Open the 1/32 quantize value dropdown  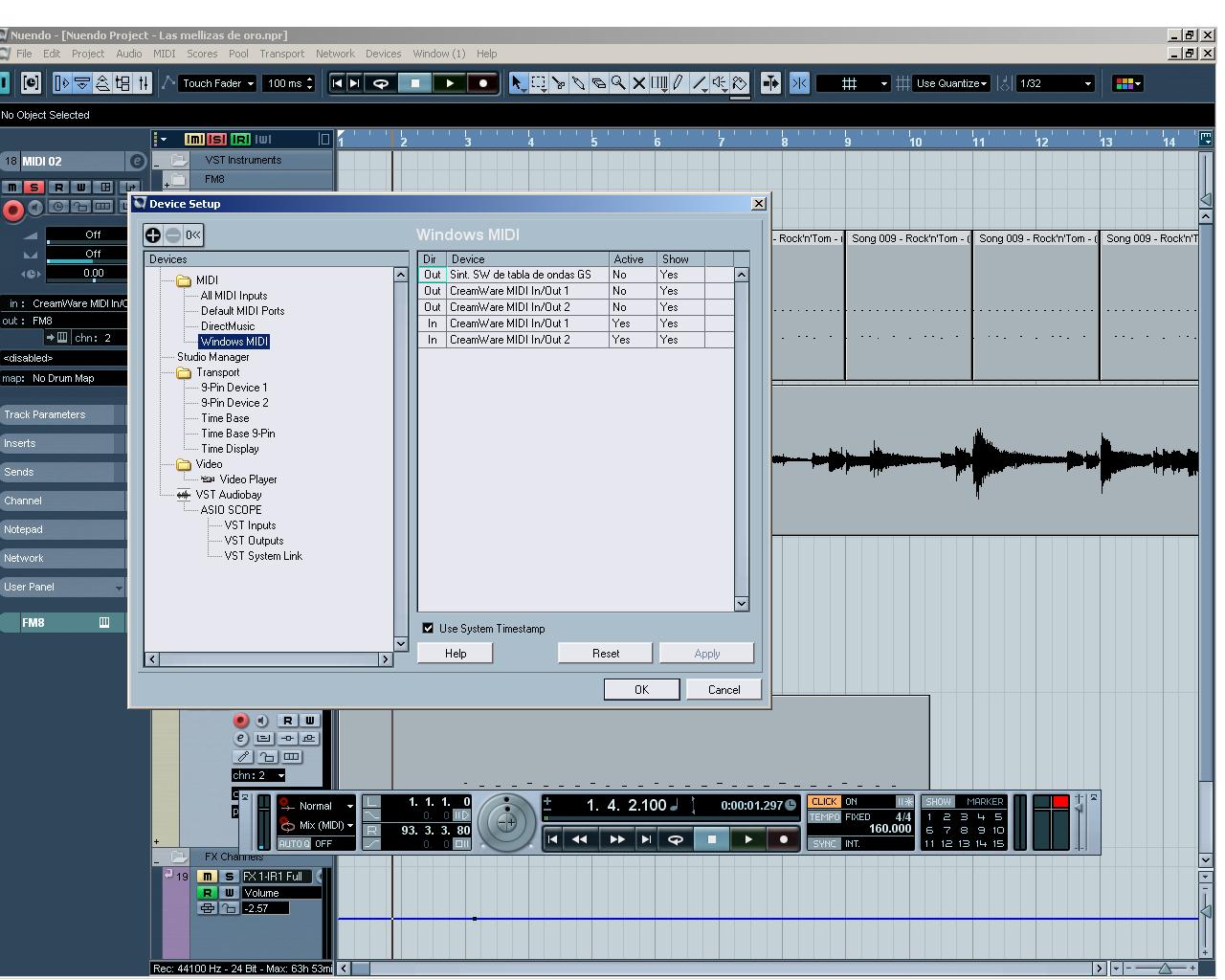(1056, 83)
